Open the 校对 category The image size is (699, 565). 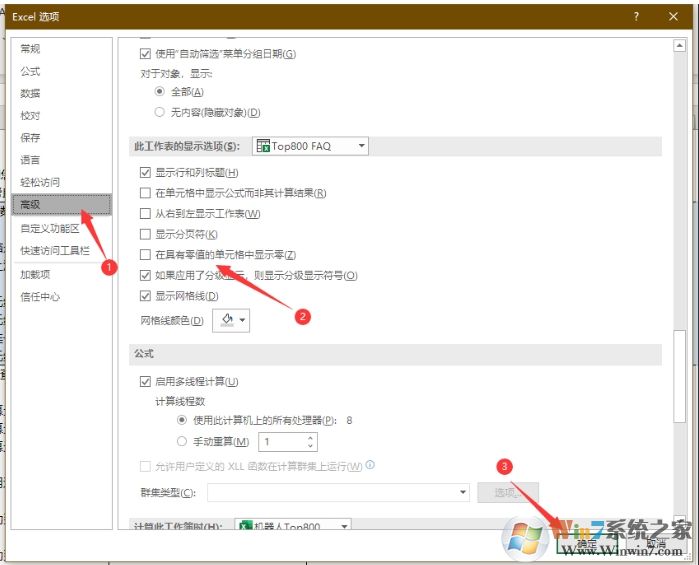pos(30,115)
